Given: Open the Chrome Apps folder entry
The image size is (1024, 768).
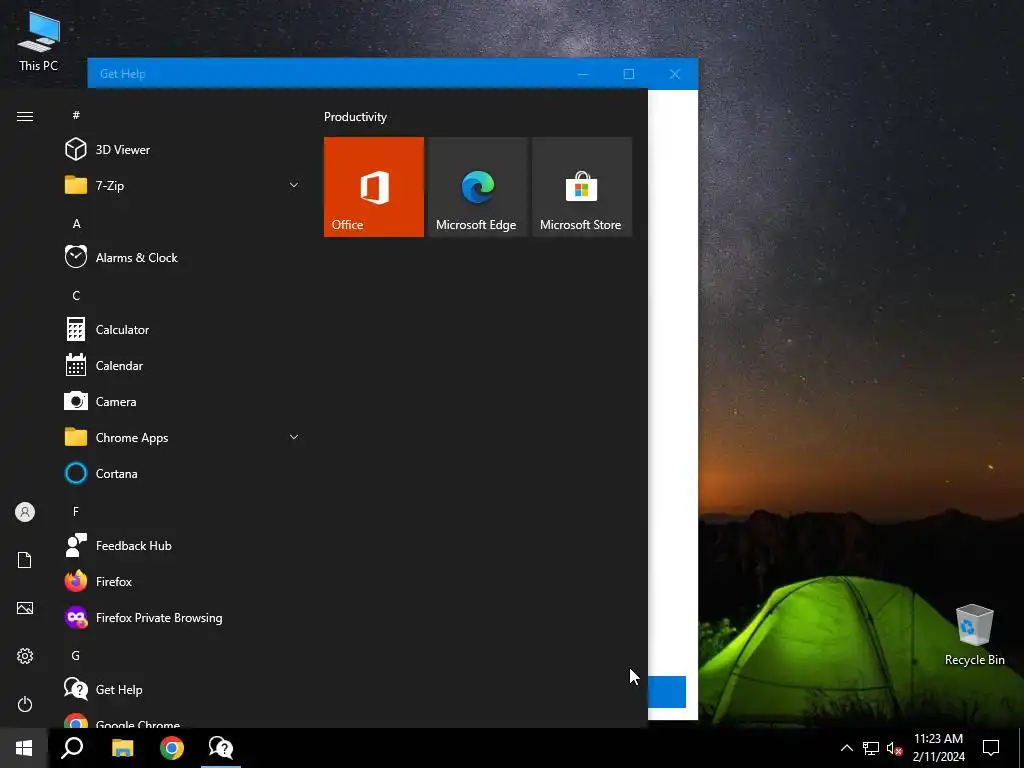Looking at the screenshot, I should click(x=183, y=438).
